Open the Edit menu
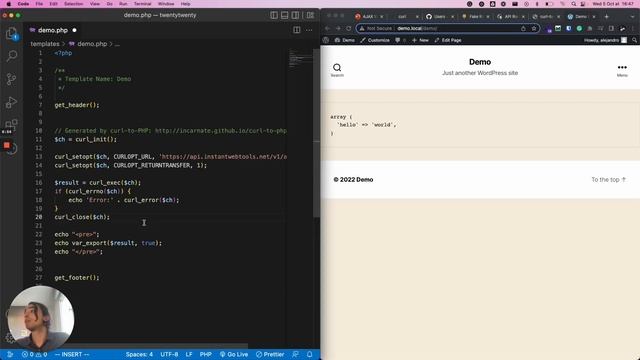This screenshot has width=640, height=360. coord(53,4)
